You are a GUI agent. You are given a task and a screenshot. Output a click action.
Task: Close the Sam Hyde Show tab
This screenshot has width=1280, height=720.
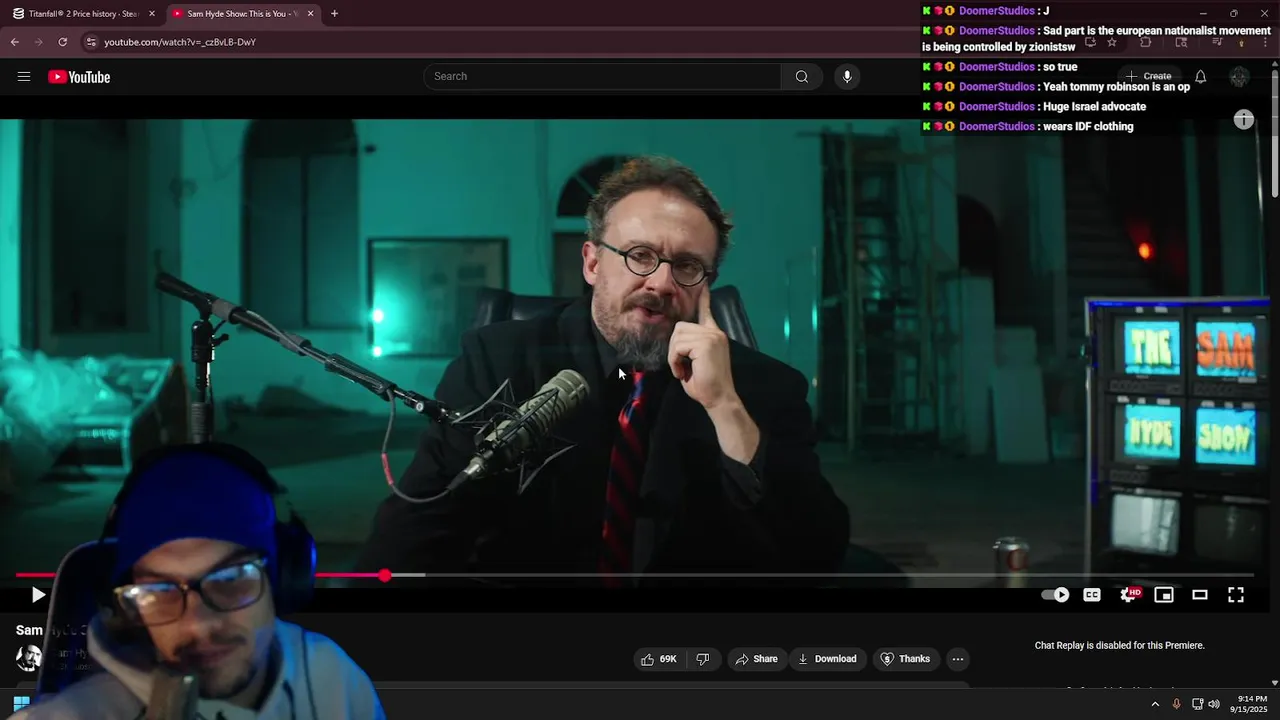pos(310,14)
